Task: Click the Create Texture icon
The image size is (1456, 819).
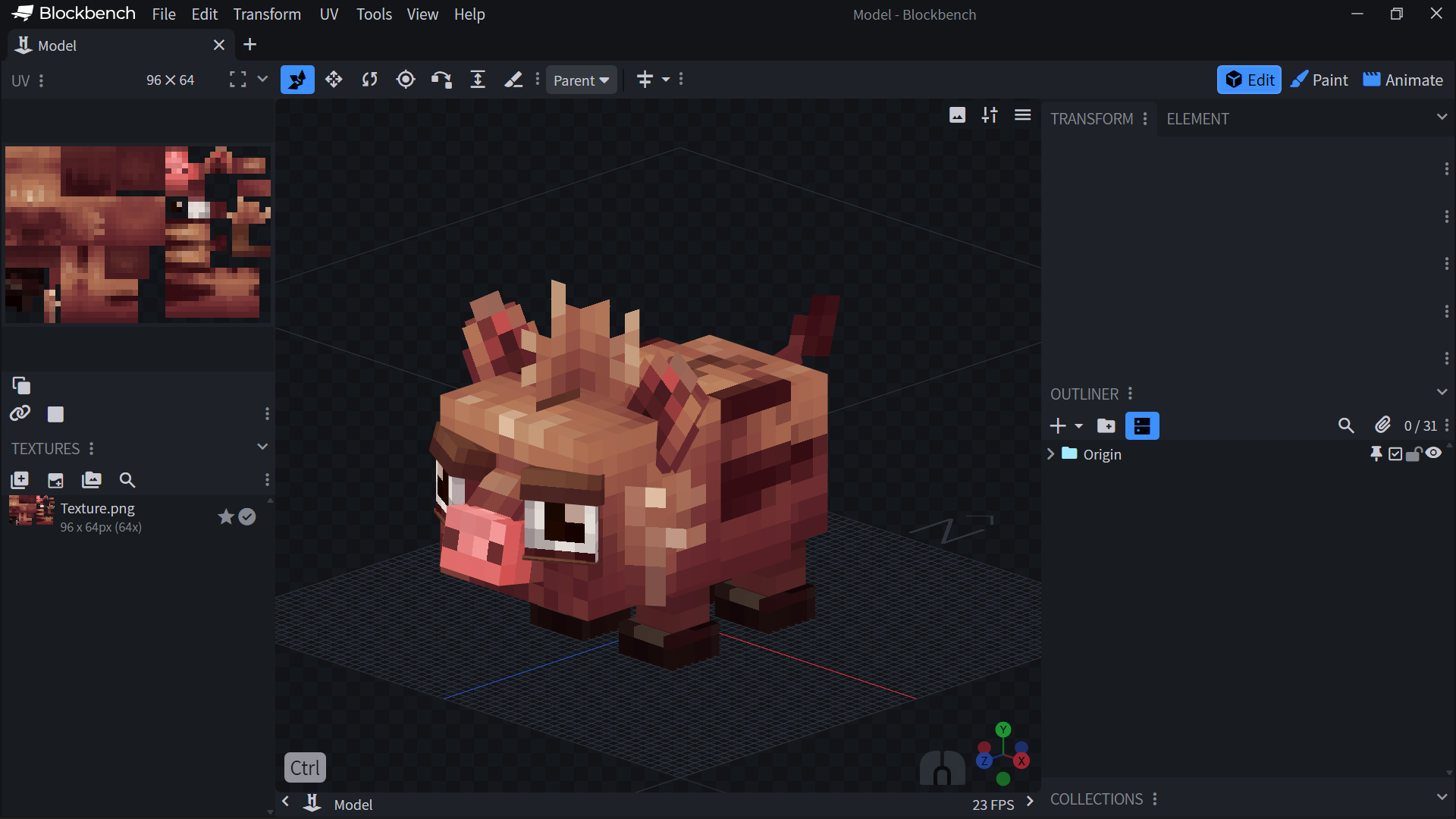Action: [x=55, y=480]
